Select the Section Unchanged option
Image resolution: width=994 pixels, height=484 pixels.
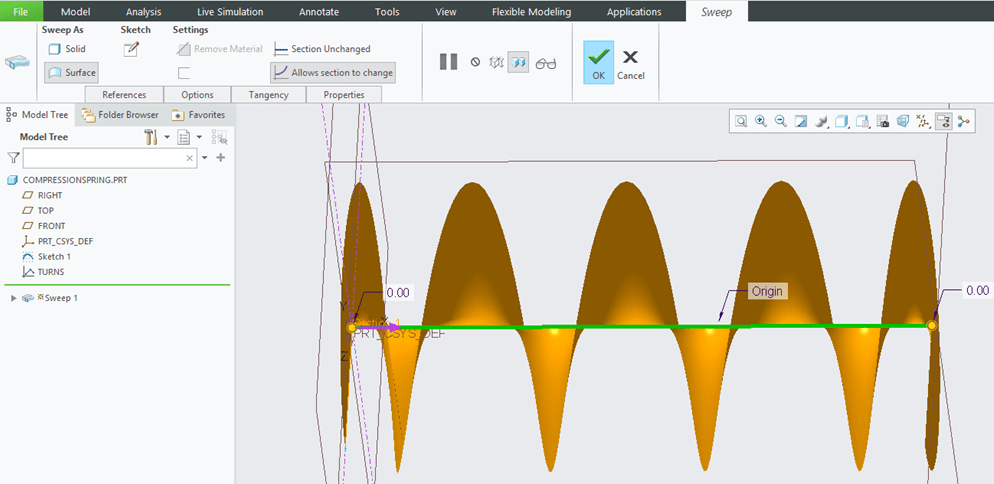pyautogui.click(x=322, y=49)
